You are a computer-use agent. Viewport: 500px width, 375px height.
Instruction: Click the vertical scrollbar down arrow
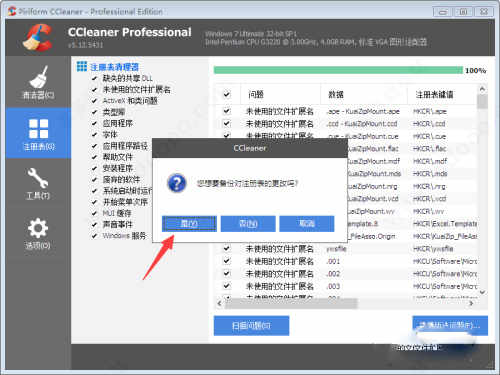click(x=482, y=292)
